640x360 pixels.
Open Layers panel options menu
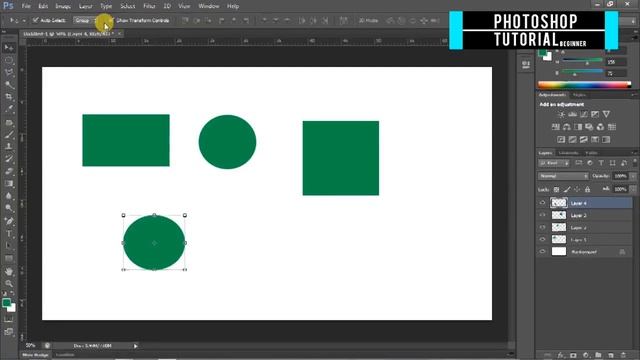coord(634,153)
